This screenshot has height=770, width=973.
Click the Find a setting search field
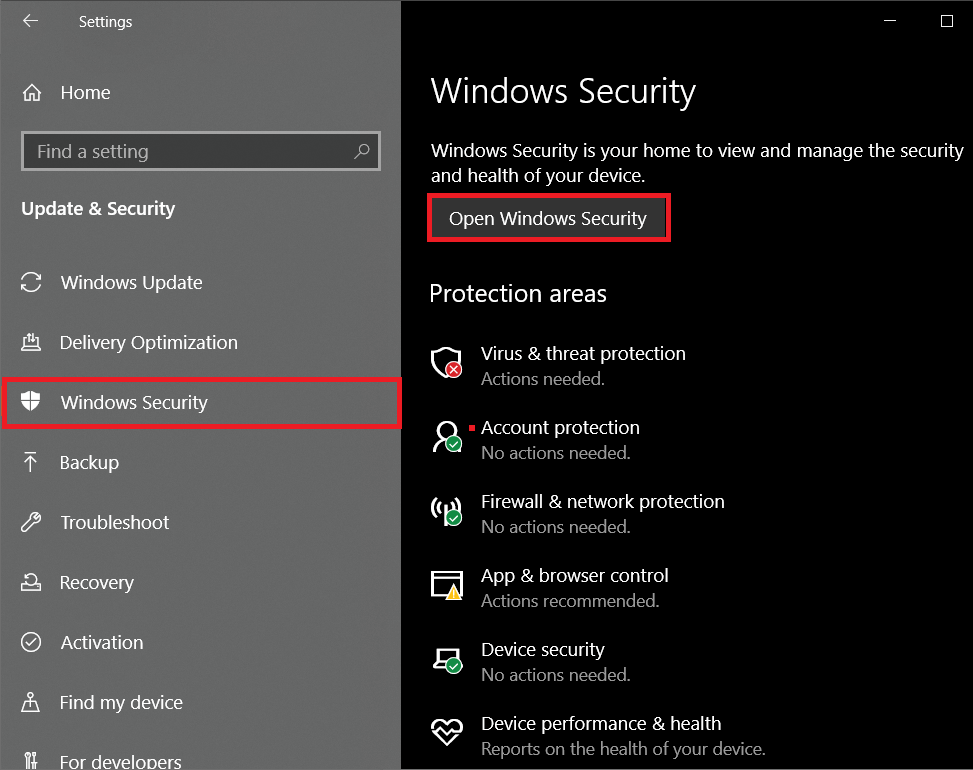[x=180, y=151]
